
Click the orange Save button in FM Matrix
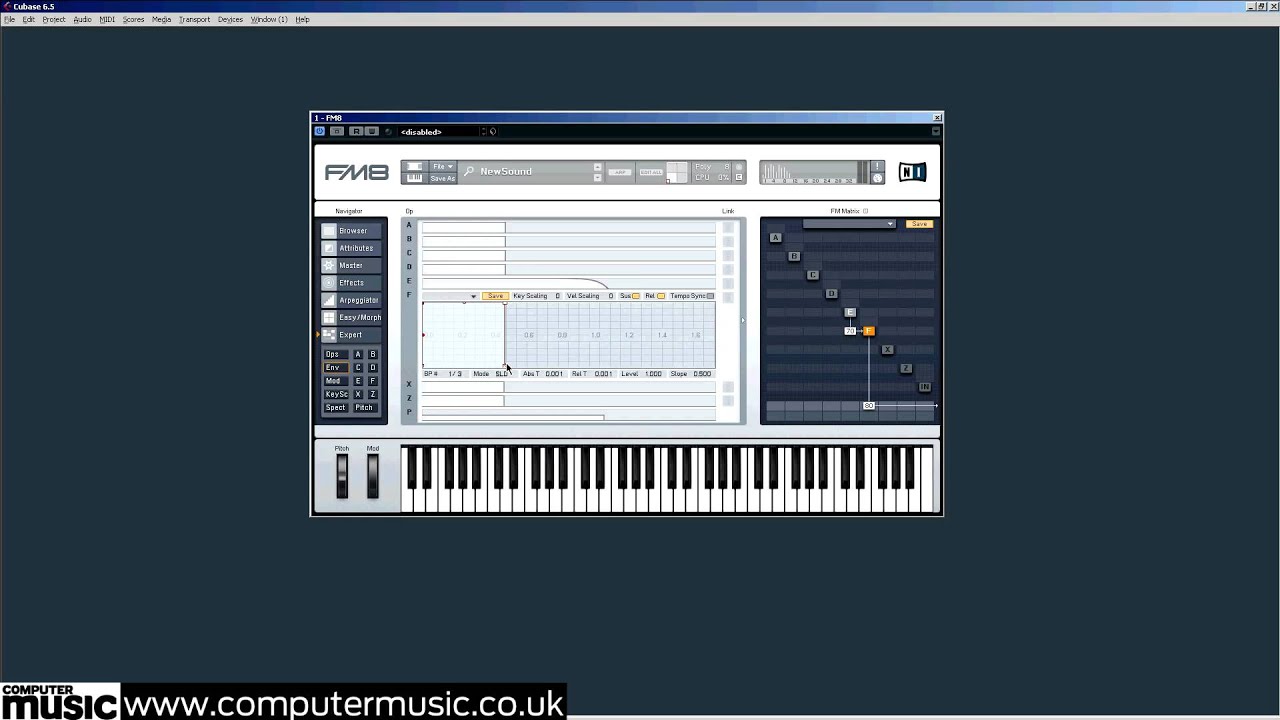coord(919,224)
